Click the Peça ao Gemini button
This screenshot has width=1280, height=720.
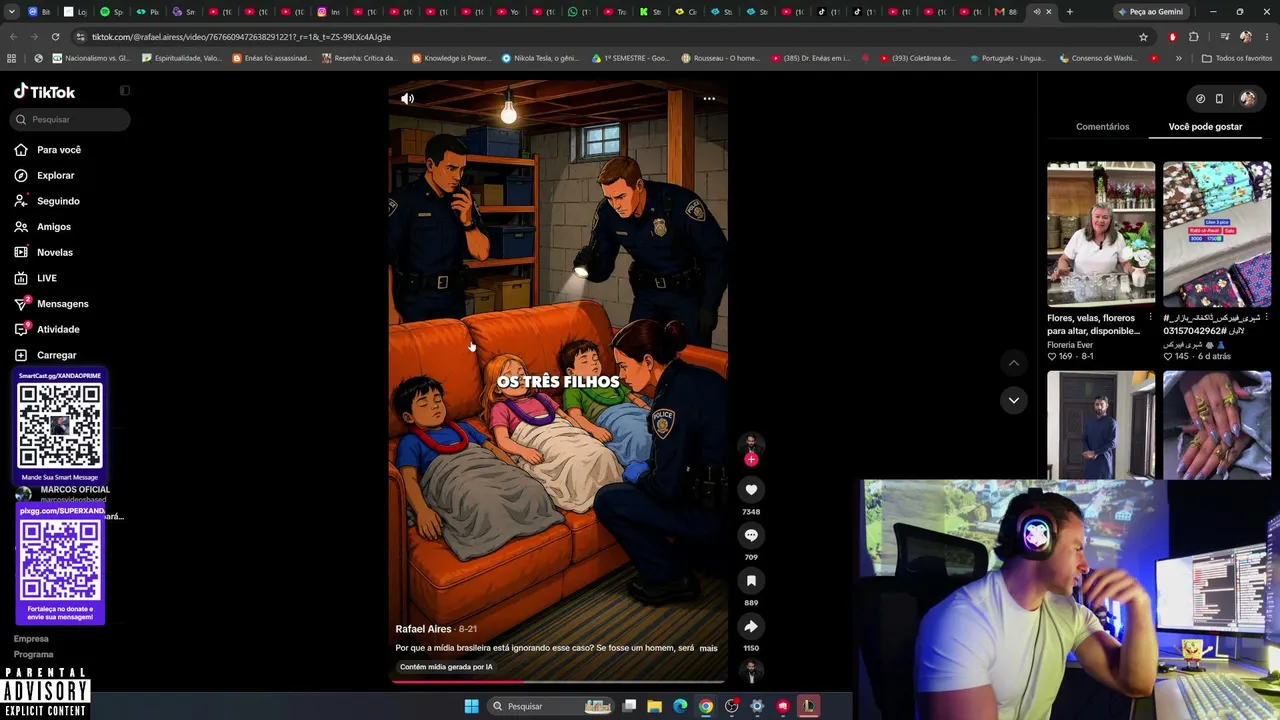1150,12
